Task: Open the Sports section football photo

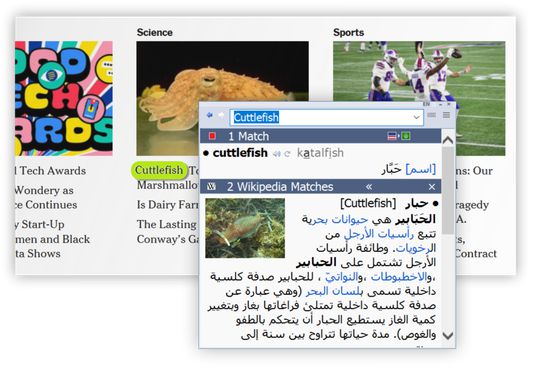Action: click(x=419, y=99)
